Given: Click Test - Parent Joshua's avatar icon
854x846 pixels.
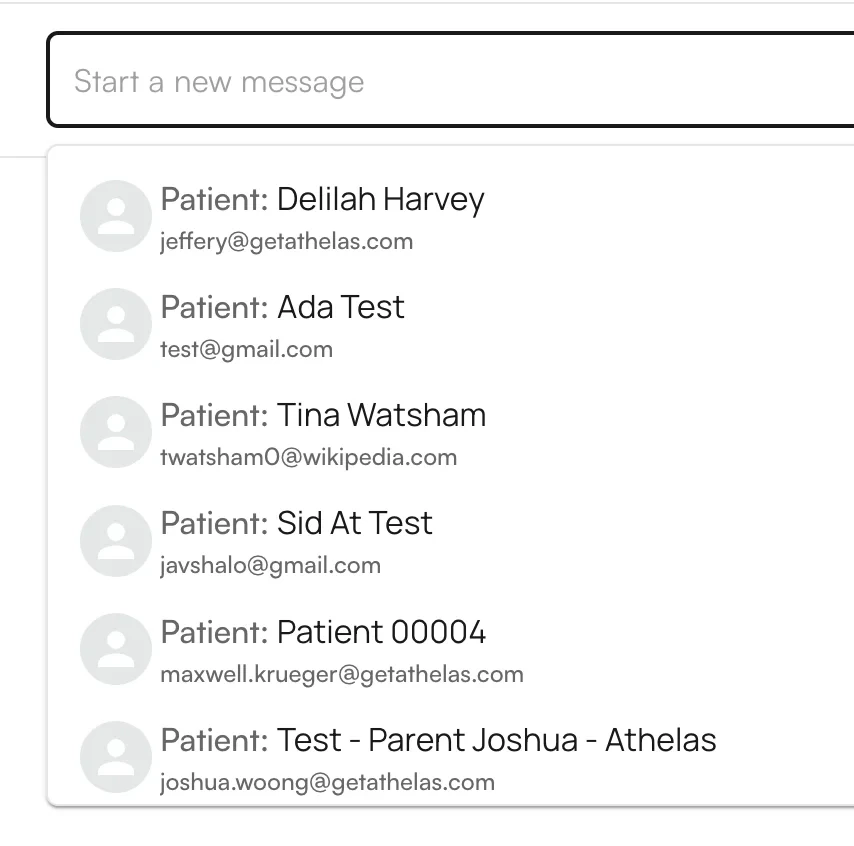Looking at the screenshot, I should point(116,757).
